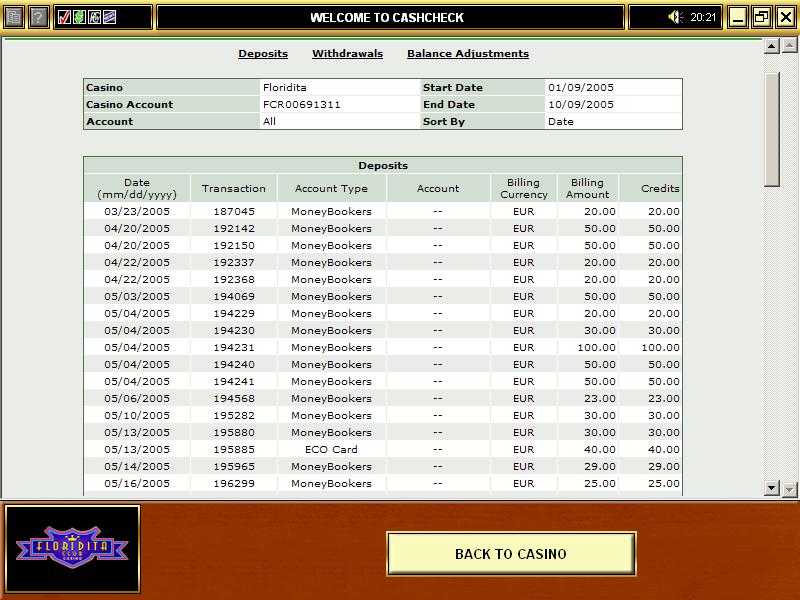Jump to the Withdrawals section
This screenshot has width=800, height=600.
(x=347, y=54)
